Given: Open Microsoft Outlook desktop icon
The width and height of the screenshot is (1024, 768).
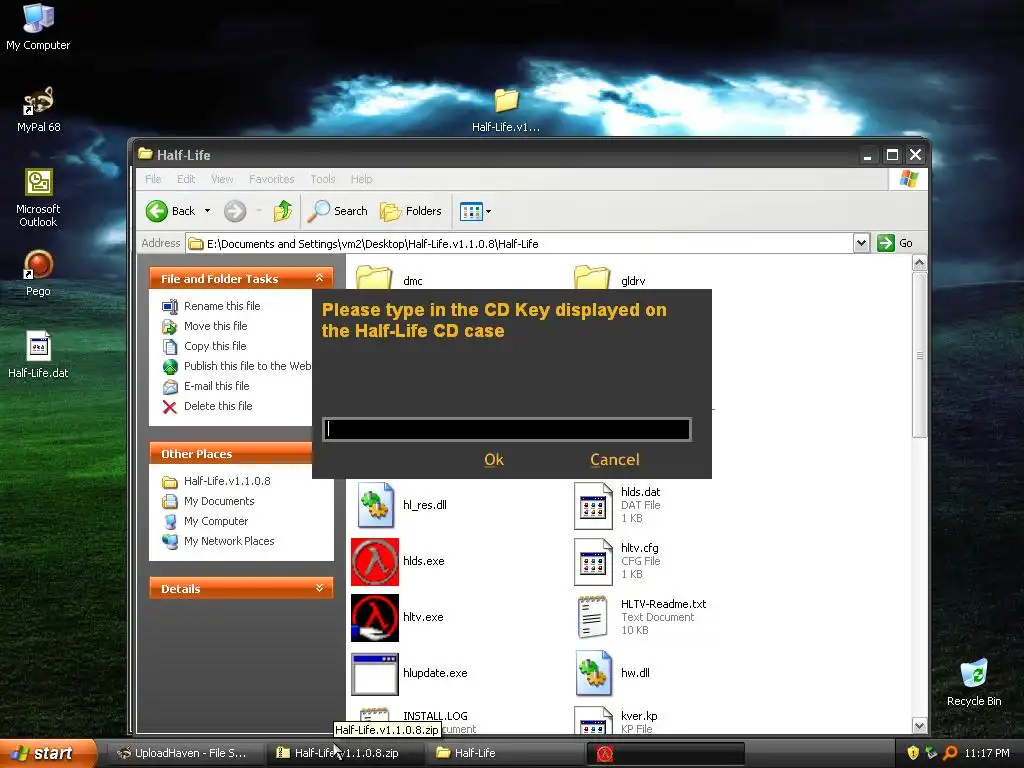Looking at the screenshot, I should [x=38, y=198].
